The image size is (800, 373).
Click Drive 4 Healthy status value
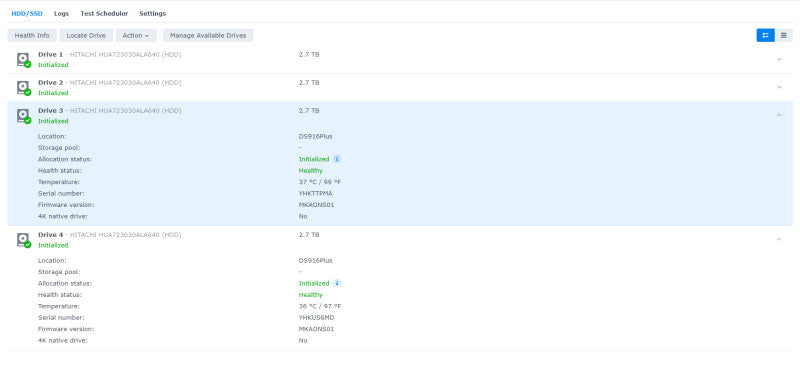tap(311, 294)
